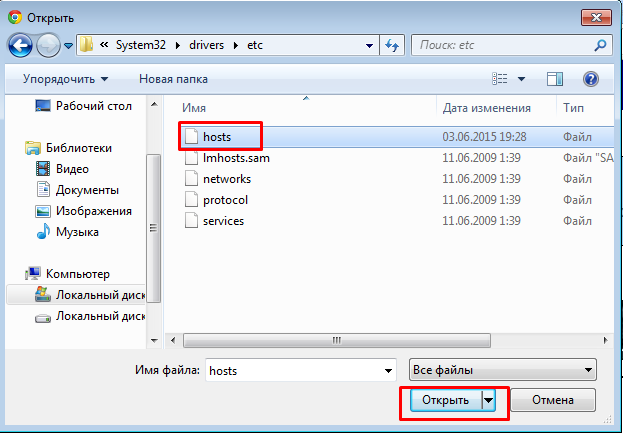The height and width of the screenshot is (433, 623).
Task: Go back with the blue back arrow
Action: [20, 45]
